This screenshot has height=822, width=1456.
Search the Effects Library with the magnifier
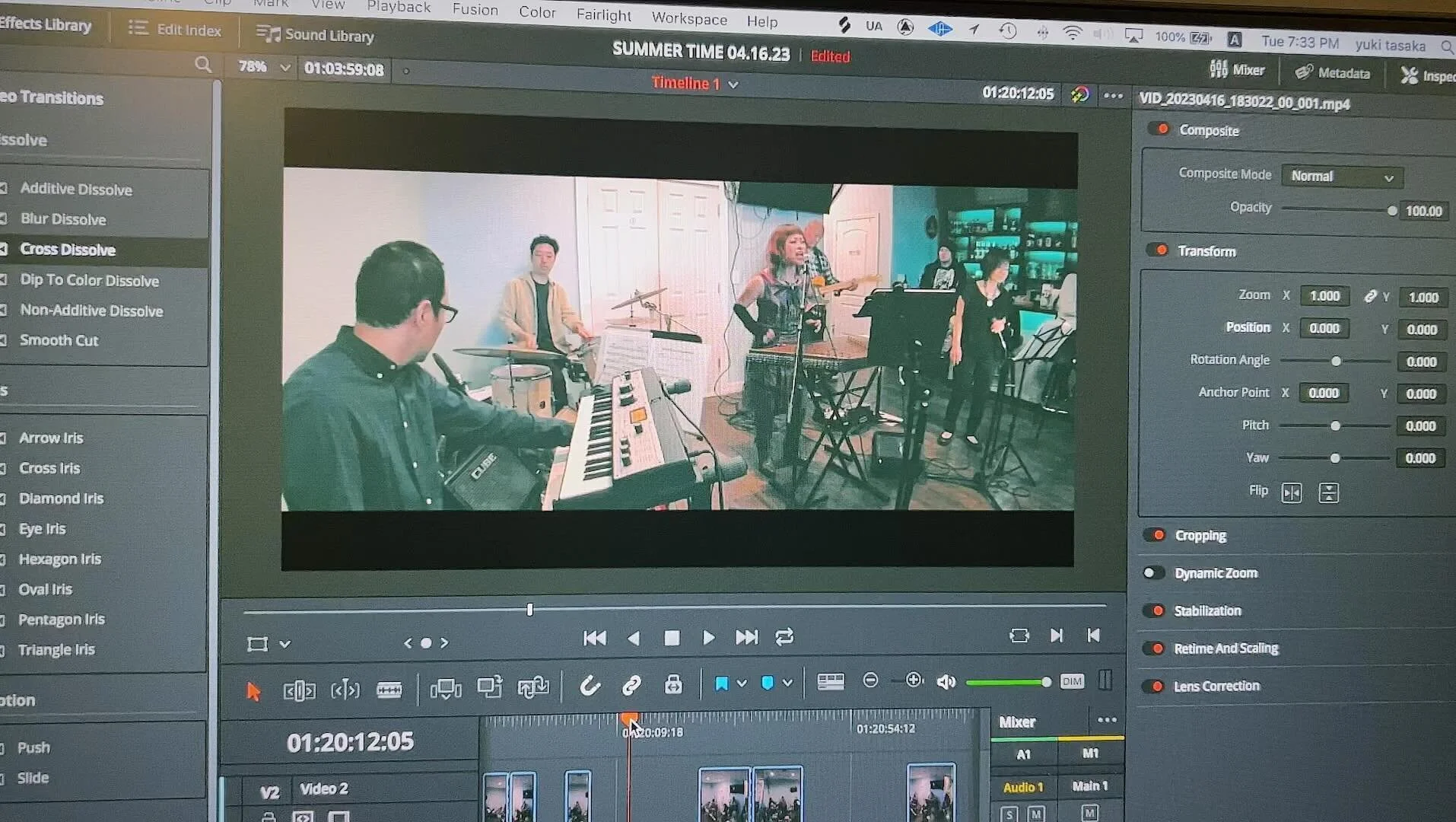click(202, 65)
